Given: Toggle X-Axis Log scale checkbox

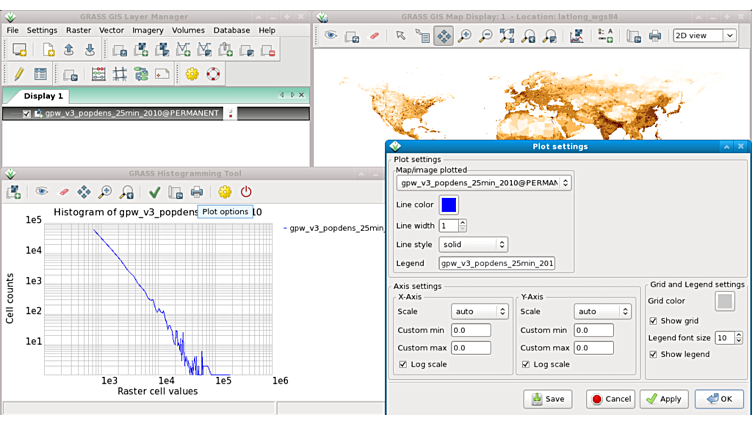Looking at the screenshot, I should (402, 365).
